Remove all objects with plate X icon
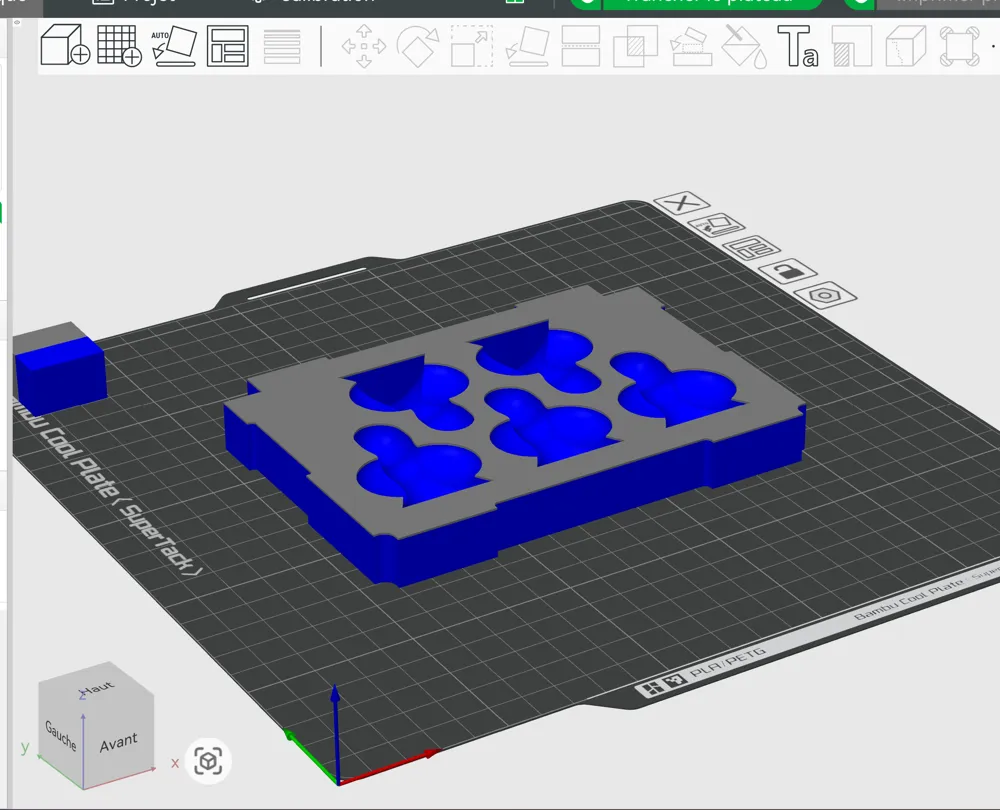Screen dimensions: 1000x810 pyautogui.click(x=682, y=203)
